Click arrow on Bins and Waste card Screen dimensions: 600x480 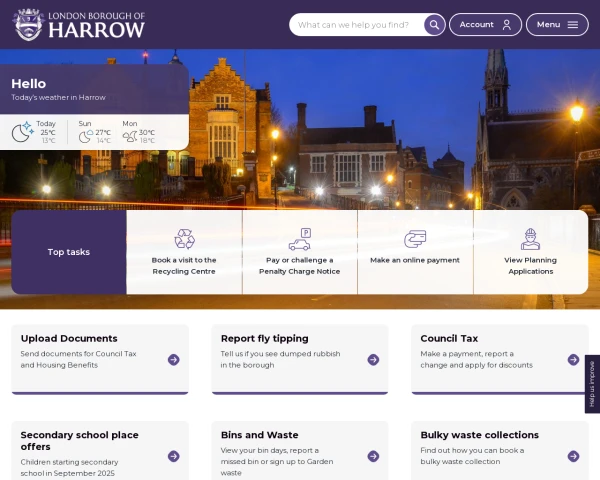pos(373,456)
